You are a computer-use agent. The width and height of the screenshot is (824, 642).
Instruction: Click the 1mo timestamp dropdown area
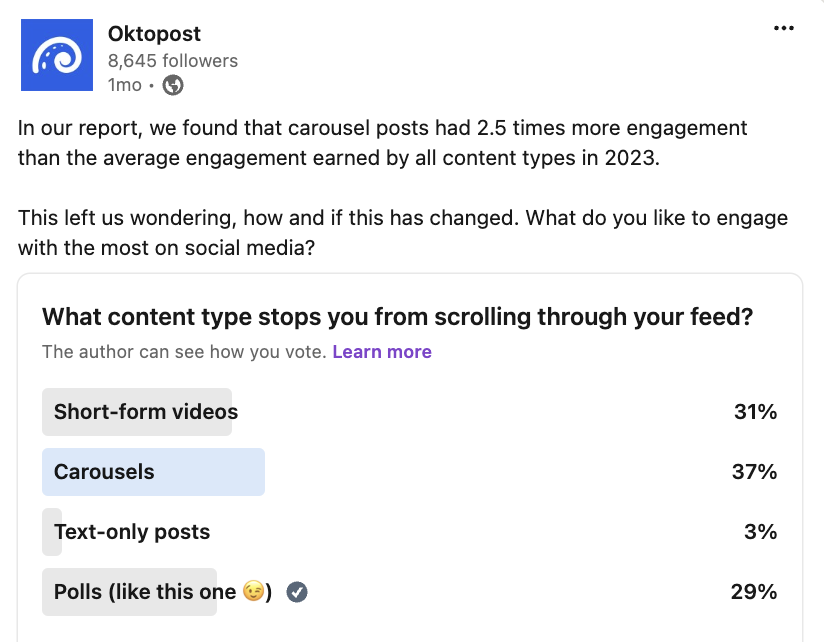[122, 86]
